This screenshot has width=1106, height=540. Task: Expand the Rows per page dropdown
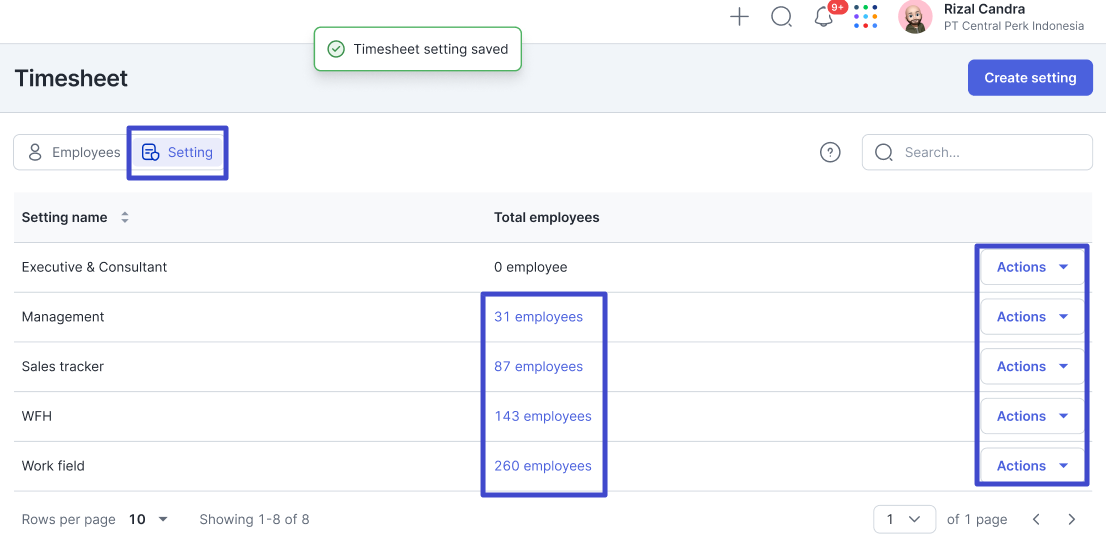pos(148,519)
